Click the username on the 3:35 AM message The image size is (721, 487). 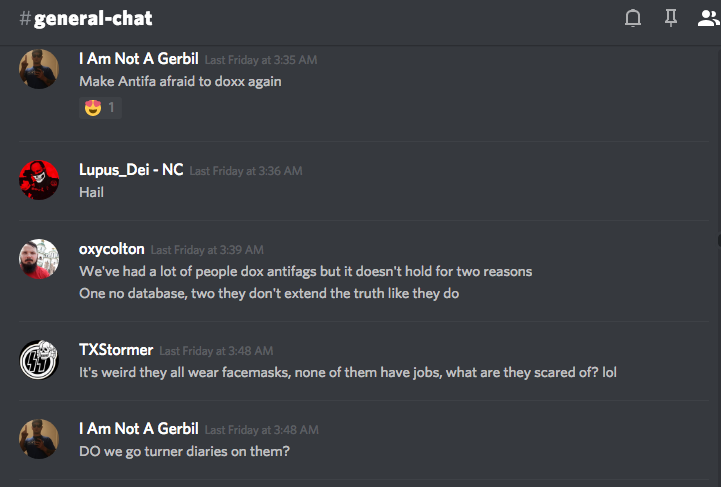point(138,59)
